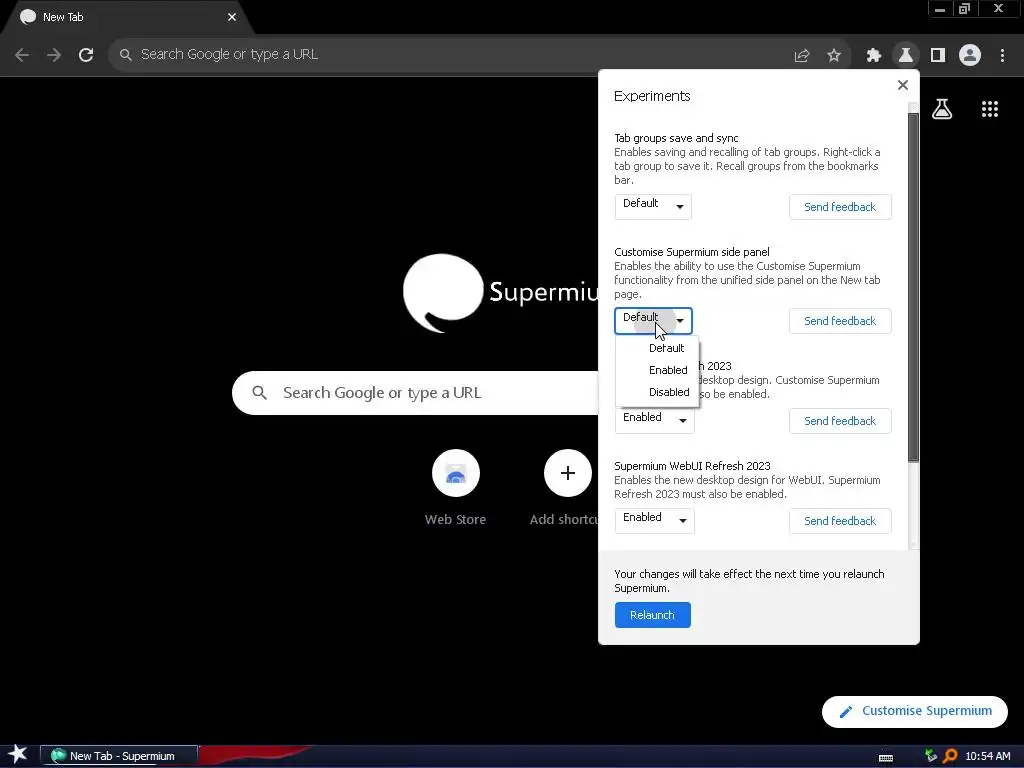Send feedback for Supermium Refresh 2023
Image resolution: width=1024 pixels, height=768 pixels.
pos(840,421)
